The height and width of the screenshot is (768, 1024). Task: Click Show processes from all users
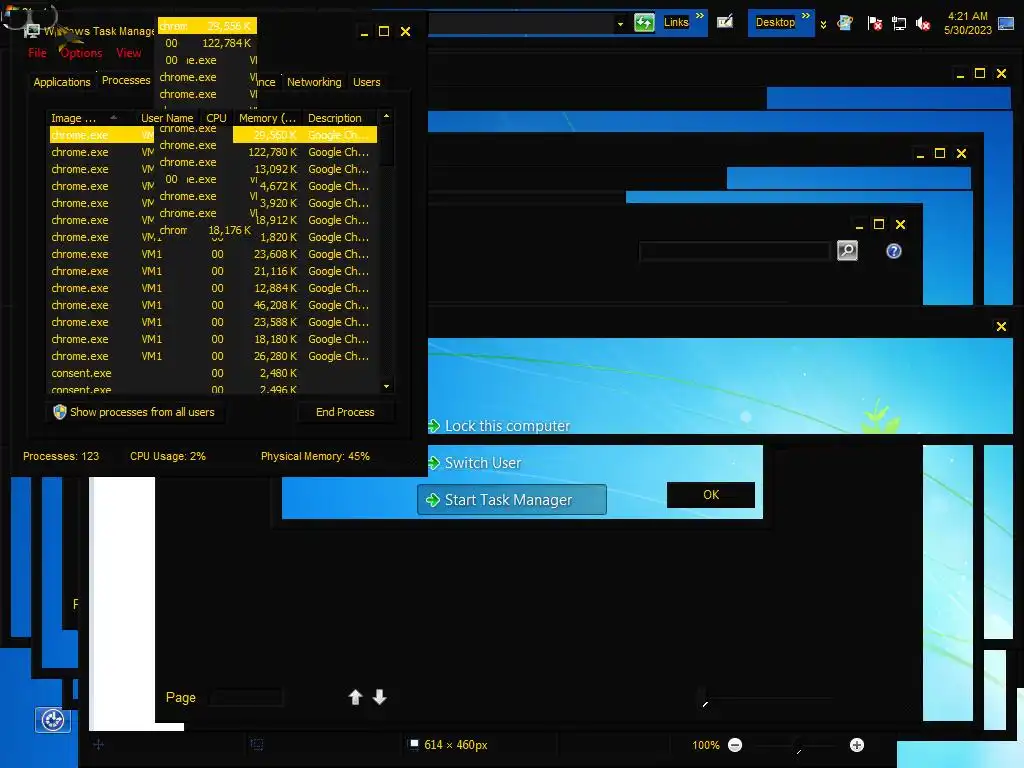point(136,412)
